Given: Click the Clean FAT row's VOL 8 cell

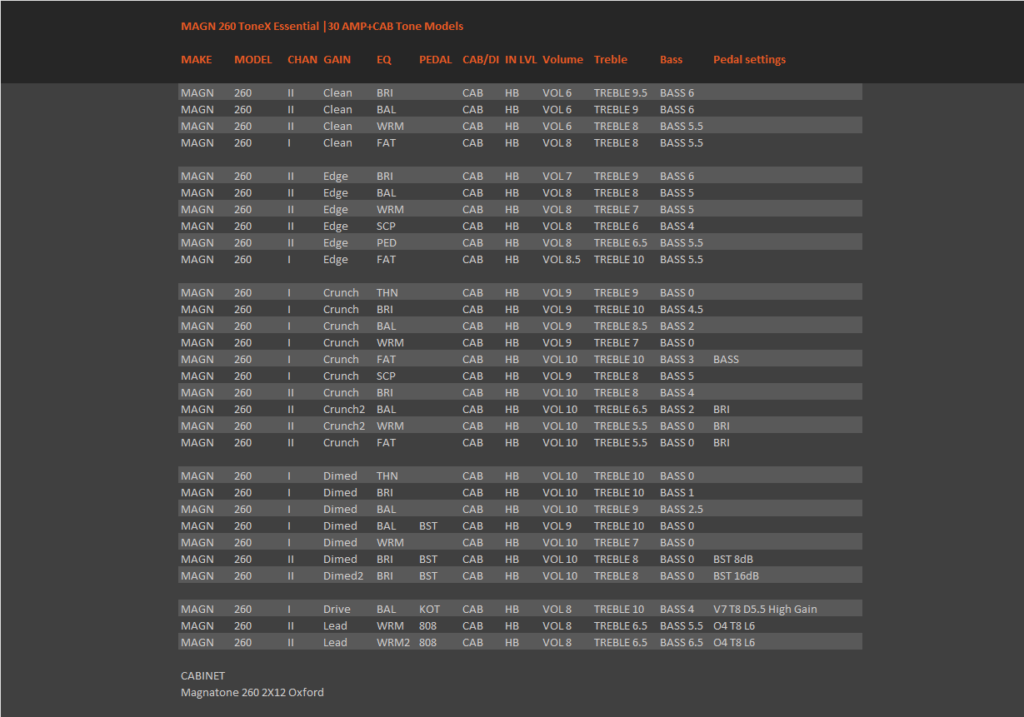Looking at the screenshot, I should 556,143.
